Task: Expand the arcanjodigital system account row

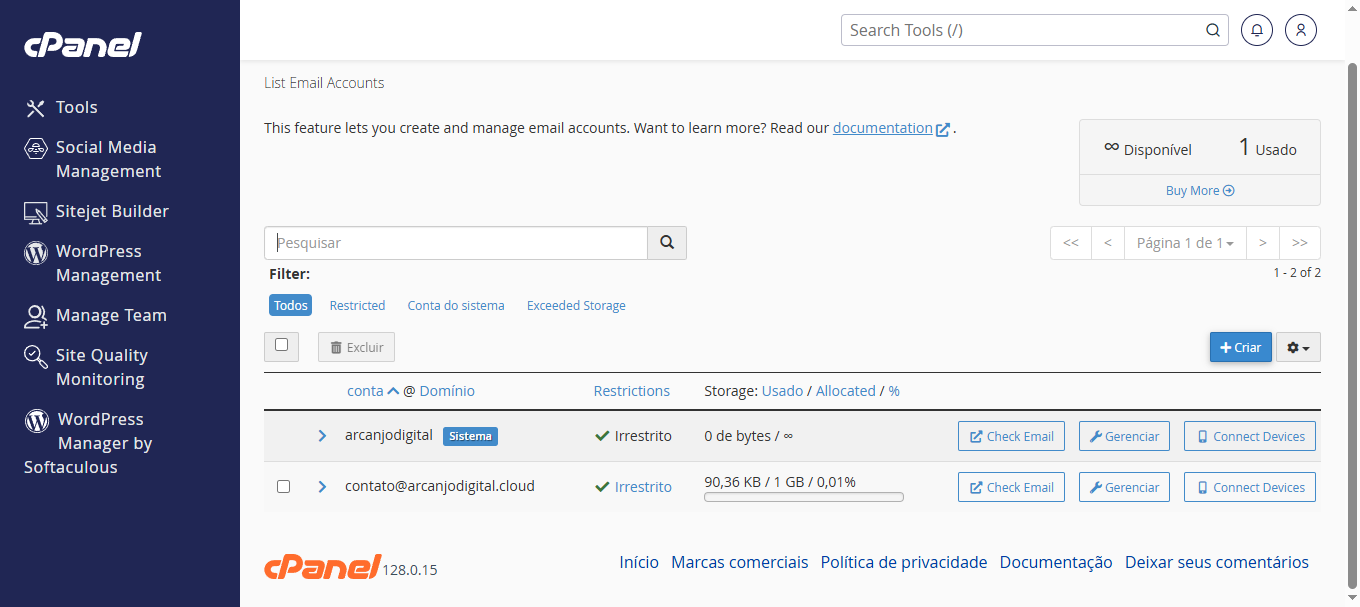Action: click(322, 436)
